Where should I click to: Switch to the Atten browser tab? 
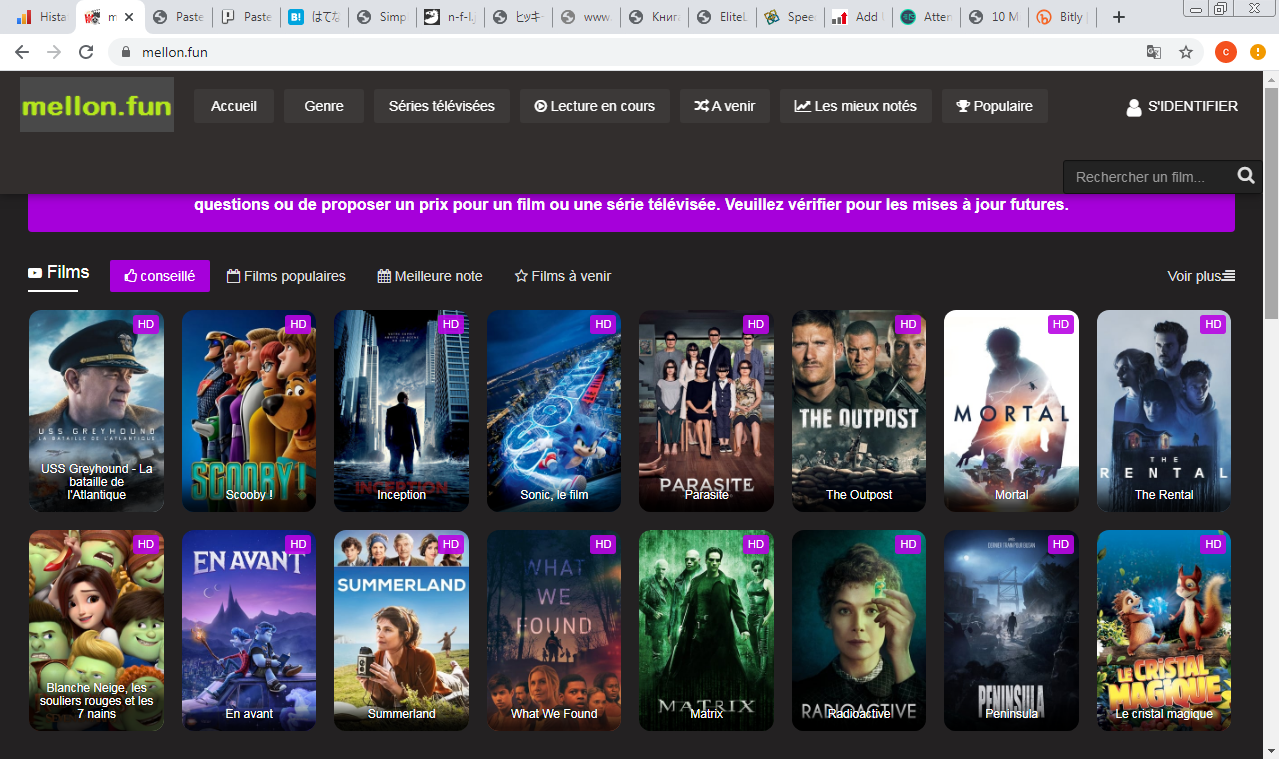pos(926,17)
